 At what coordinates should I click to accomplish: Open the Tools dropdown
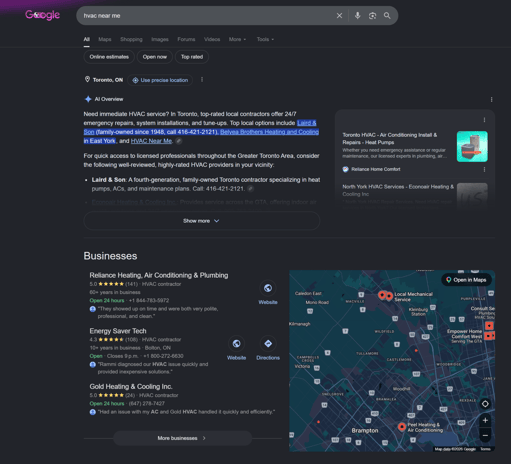coord(265,39)
